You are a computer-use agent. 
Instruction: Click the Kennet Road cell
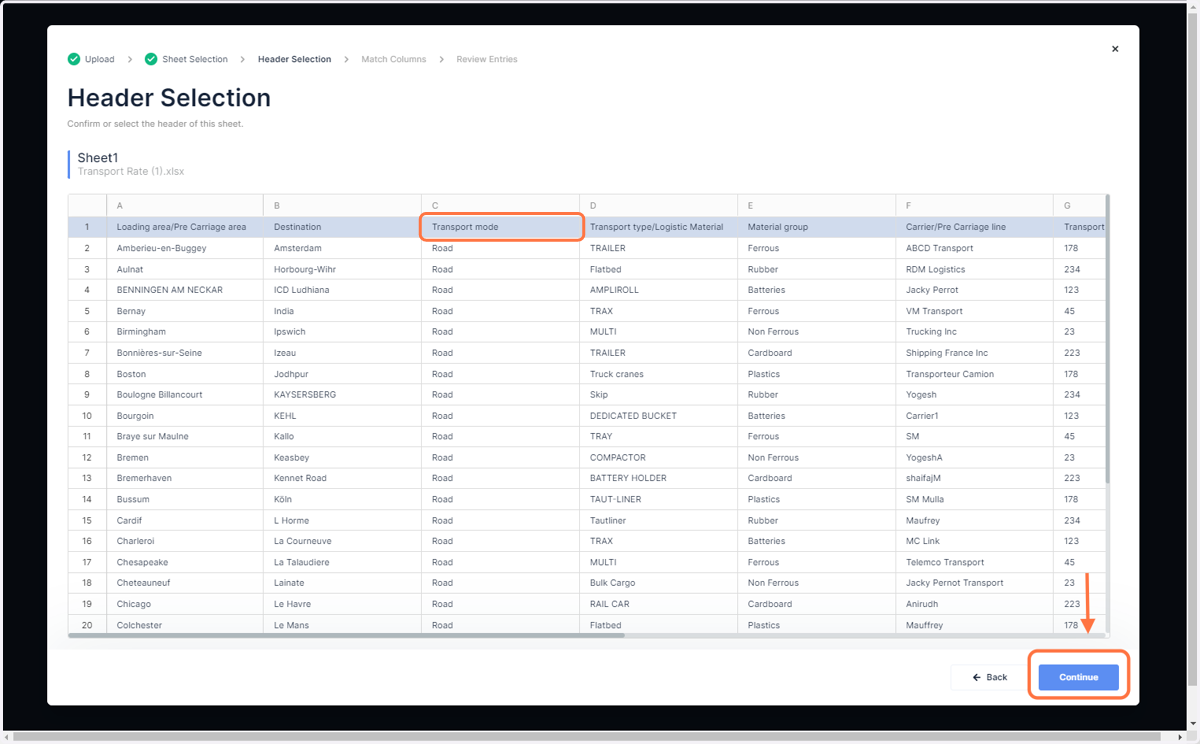[342, 478]
